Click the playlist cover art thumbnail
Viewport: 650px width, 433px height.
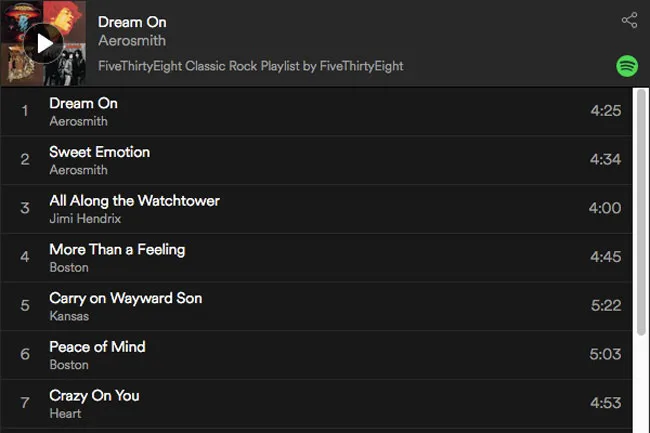[44, 43]
